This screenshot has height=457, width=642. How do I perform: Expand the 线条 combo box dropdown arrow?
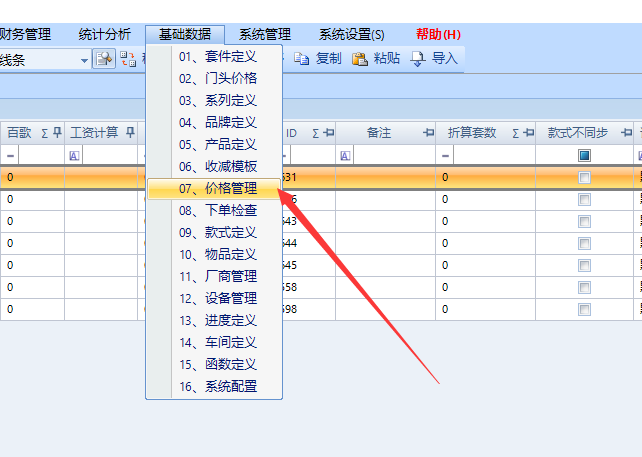point(84,59)
